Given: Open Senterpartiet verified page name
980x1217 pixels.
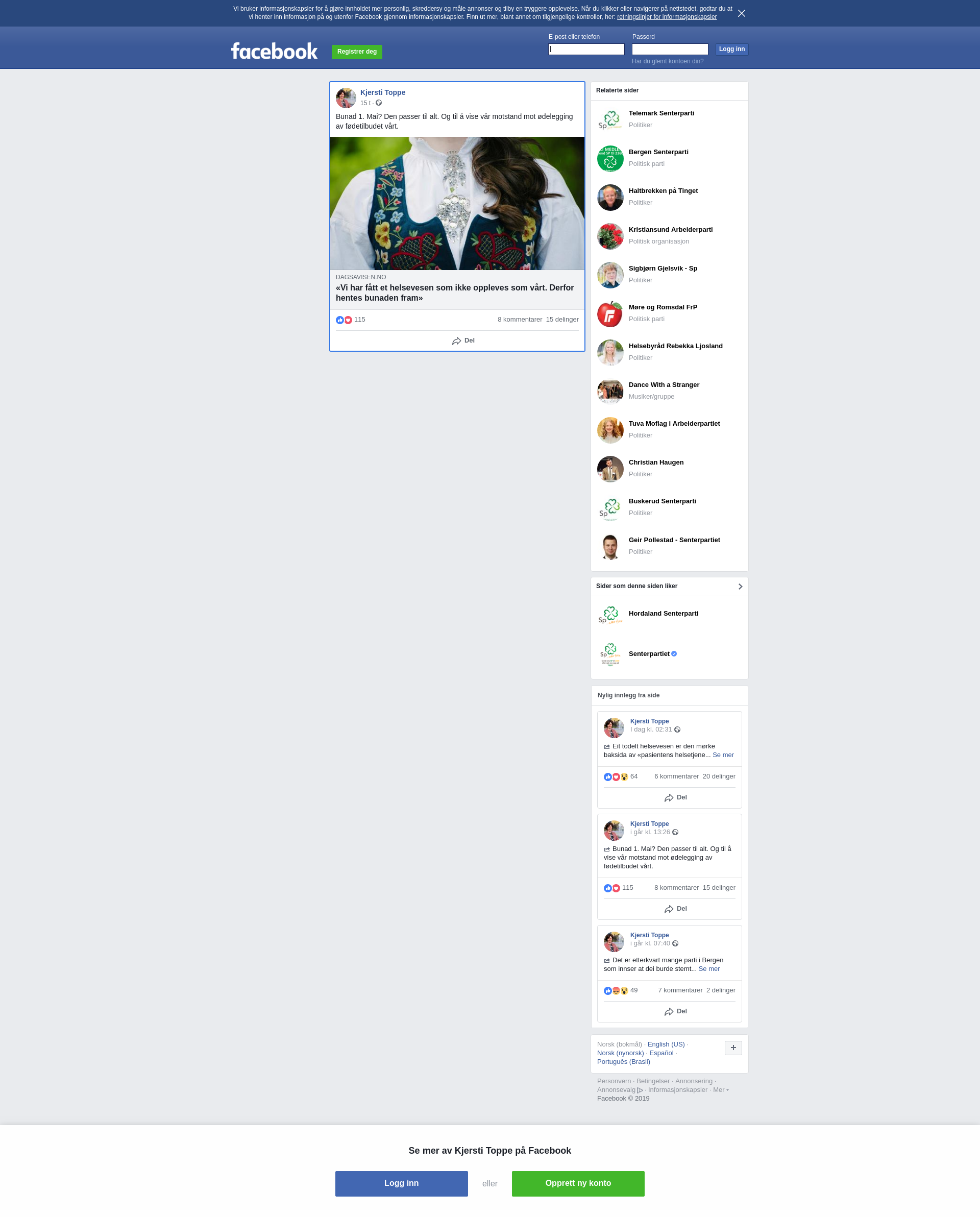Looking at the screenshot, I should click(649, 653).
